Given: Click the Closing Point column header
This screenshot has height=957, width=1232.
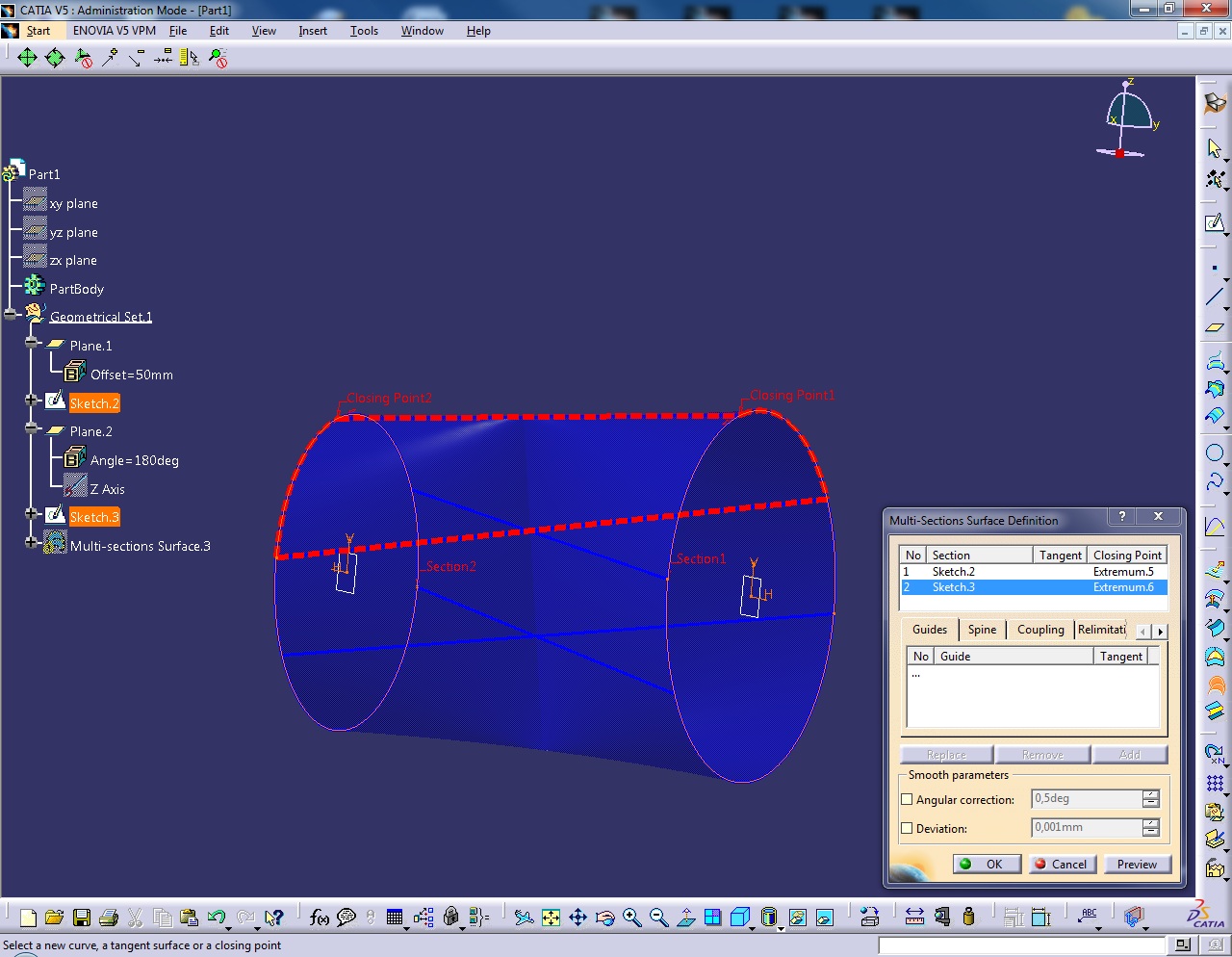Looking at the screenshot, I should 1127,556.
